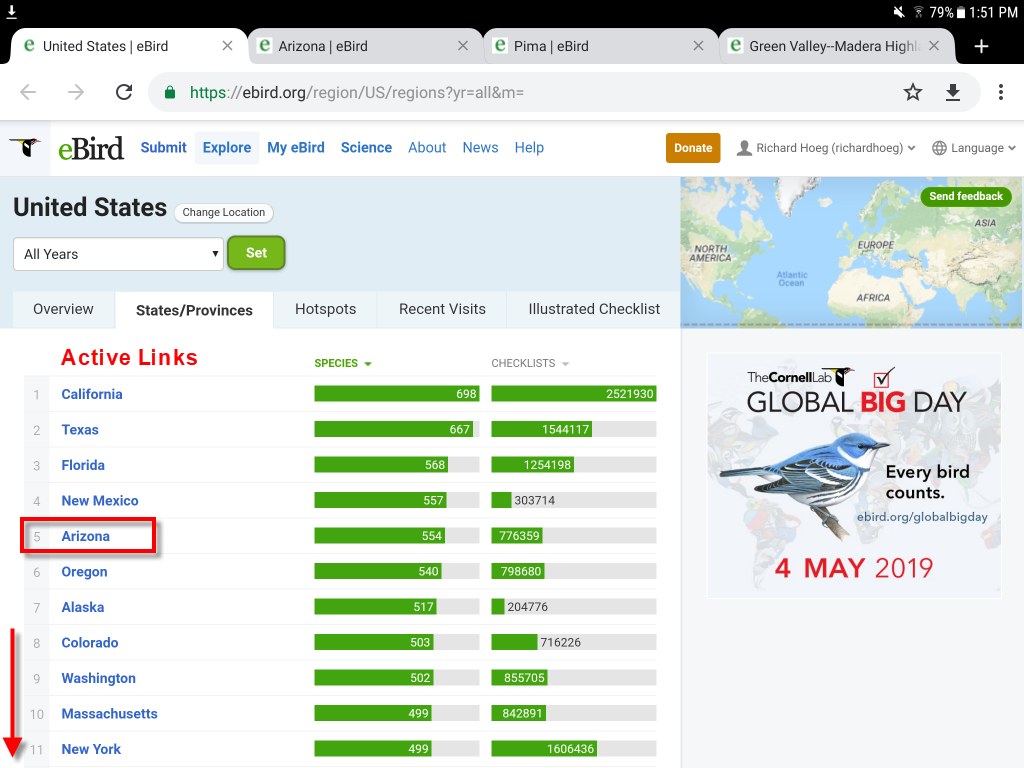
Task: Click the user profile silhouette icon
Action: 744,148
